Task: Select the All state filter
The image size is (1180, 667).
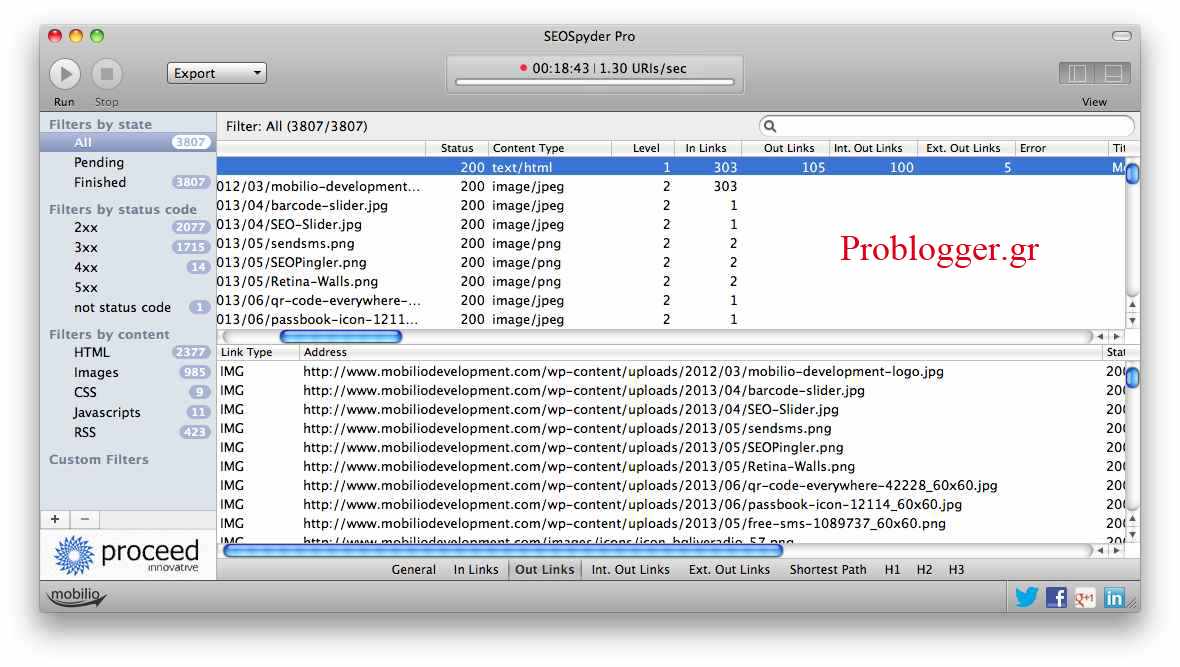Action: 128,142
